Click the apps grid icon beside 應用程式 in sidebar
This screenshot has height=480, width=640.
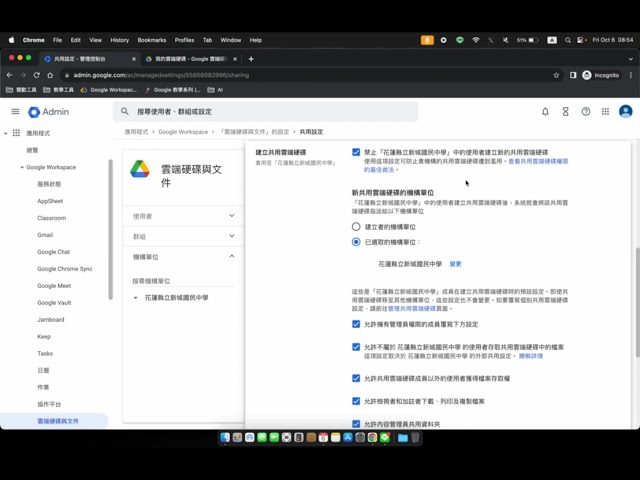16,133
